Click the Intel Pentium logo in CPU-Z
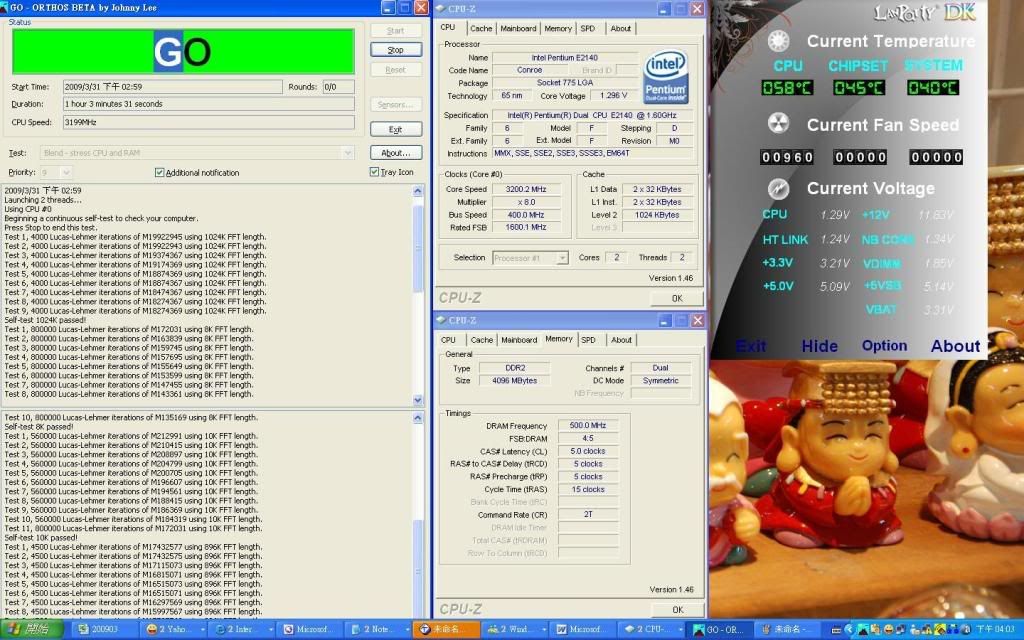This screenshot has height=640, width=1024. coord(665,77)
